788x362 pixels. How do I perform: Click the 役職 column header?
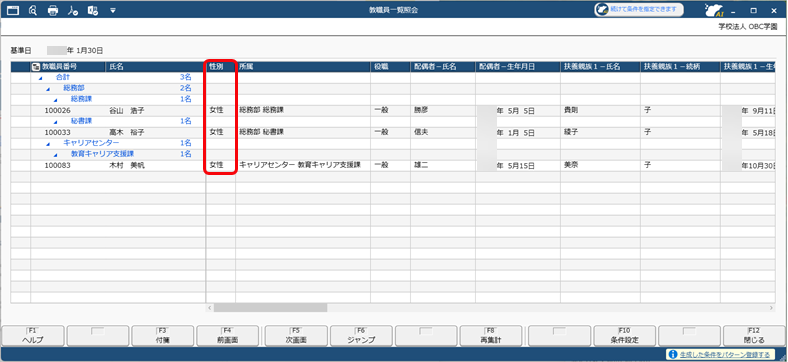(390, 66)
